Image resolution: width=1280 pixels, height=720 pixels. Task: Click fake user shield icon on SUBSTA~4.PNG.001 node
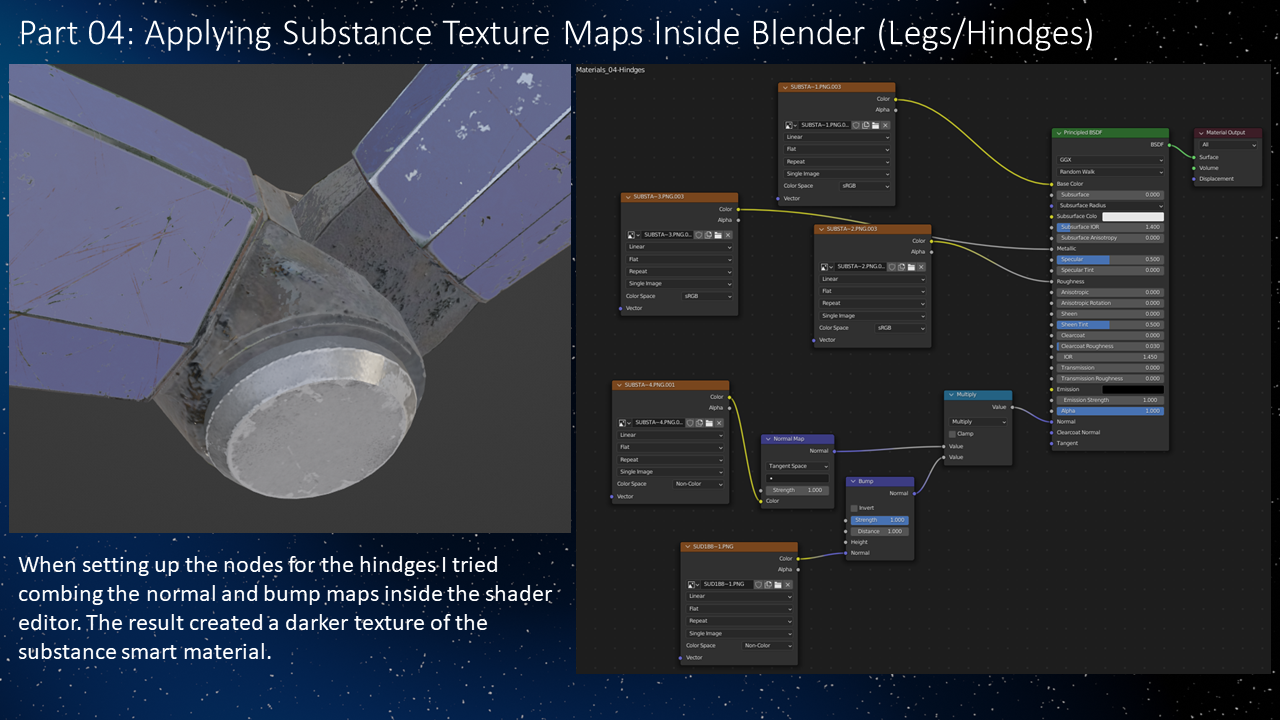(689, 422)
